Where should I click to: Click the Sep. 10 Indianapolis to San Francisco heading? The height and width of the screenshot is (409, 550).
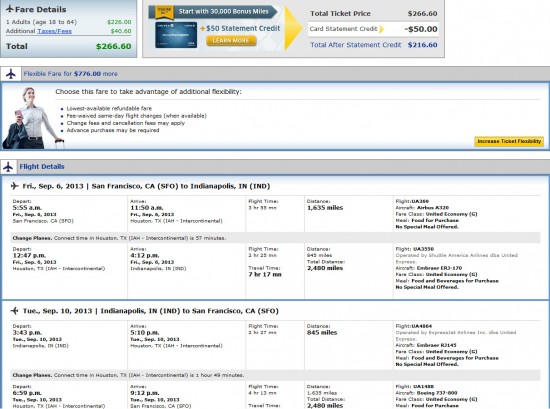(151, 311)
